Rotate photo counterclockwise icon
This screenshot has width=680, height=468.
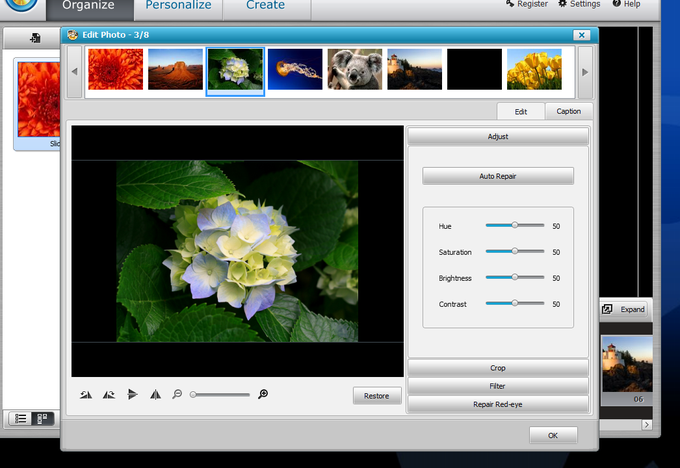click(x=86, y=395)
